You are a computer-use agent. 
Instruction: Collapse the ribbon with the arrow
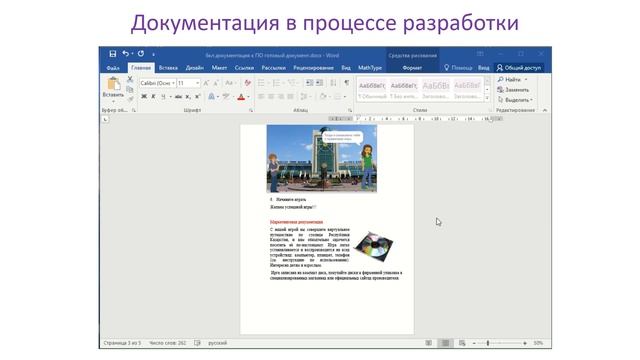click(545, 110)
